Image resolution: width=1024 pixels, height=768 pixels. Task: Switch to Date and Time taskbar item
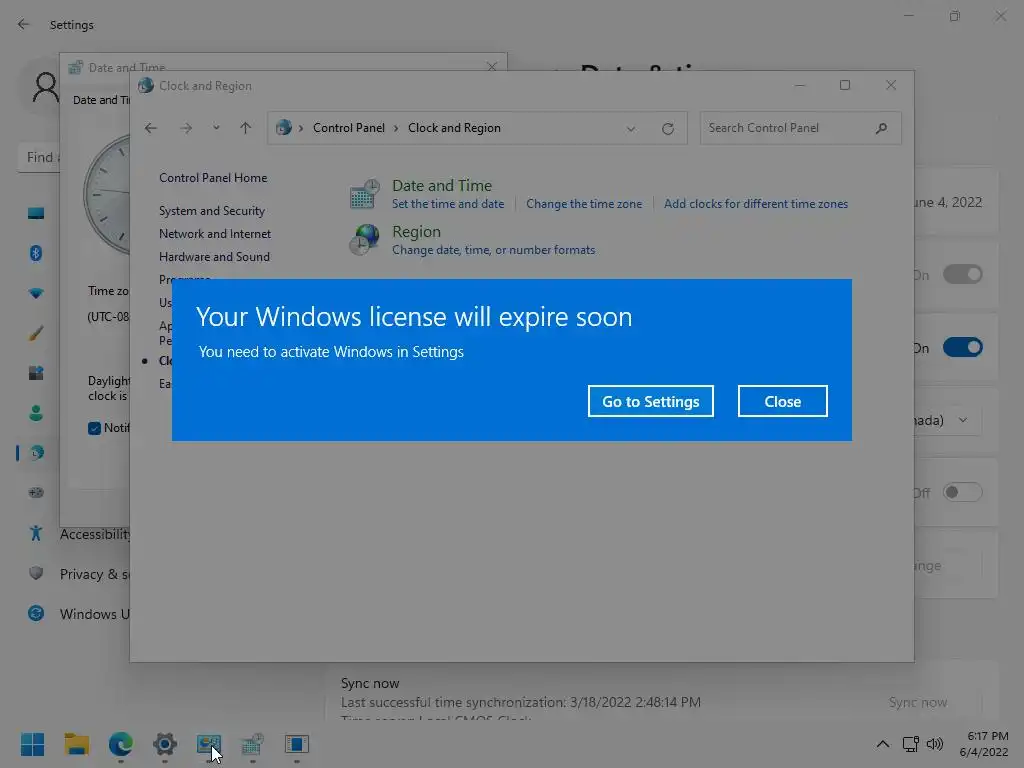click(x=253, y=744)
